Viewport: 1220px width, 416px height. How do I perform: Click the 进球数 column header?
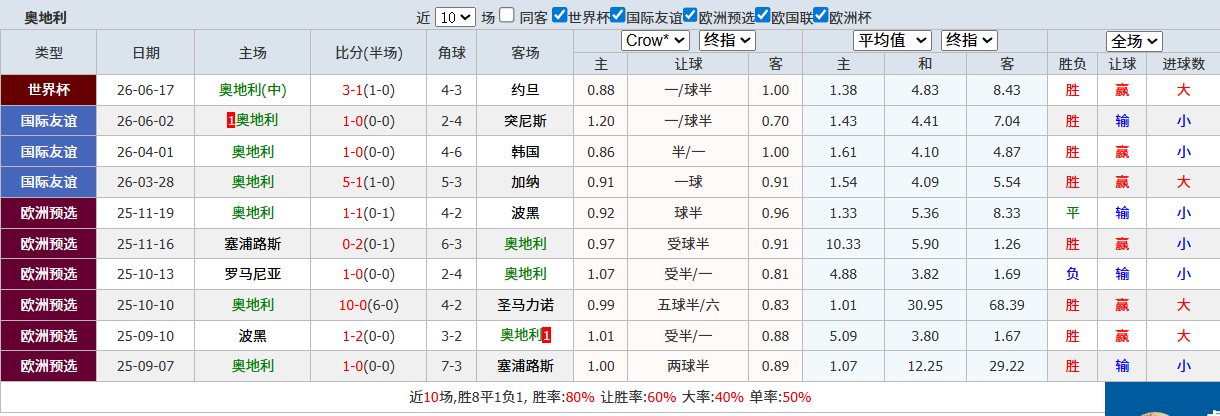[1184, 64]
